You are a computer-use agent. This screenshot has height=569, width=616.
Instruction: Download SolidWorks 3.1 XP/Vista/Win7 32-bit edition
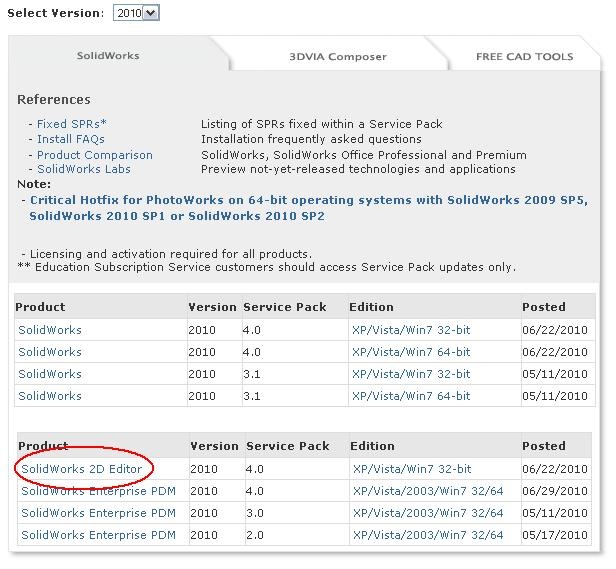[x=410, y=374]
